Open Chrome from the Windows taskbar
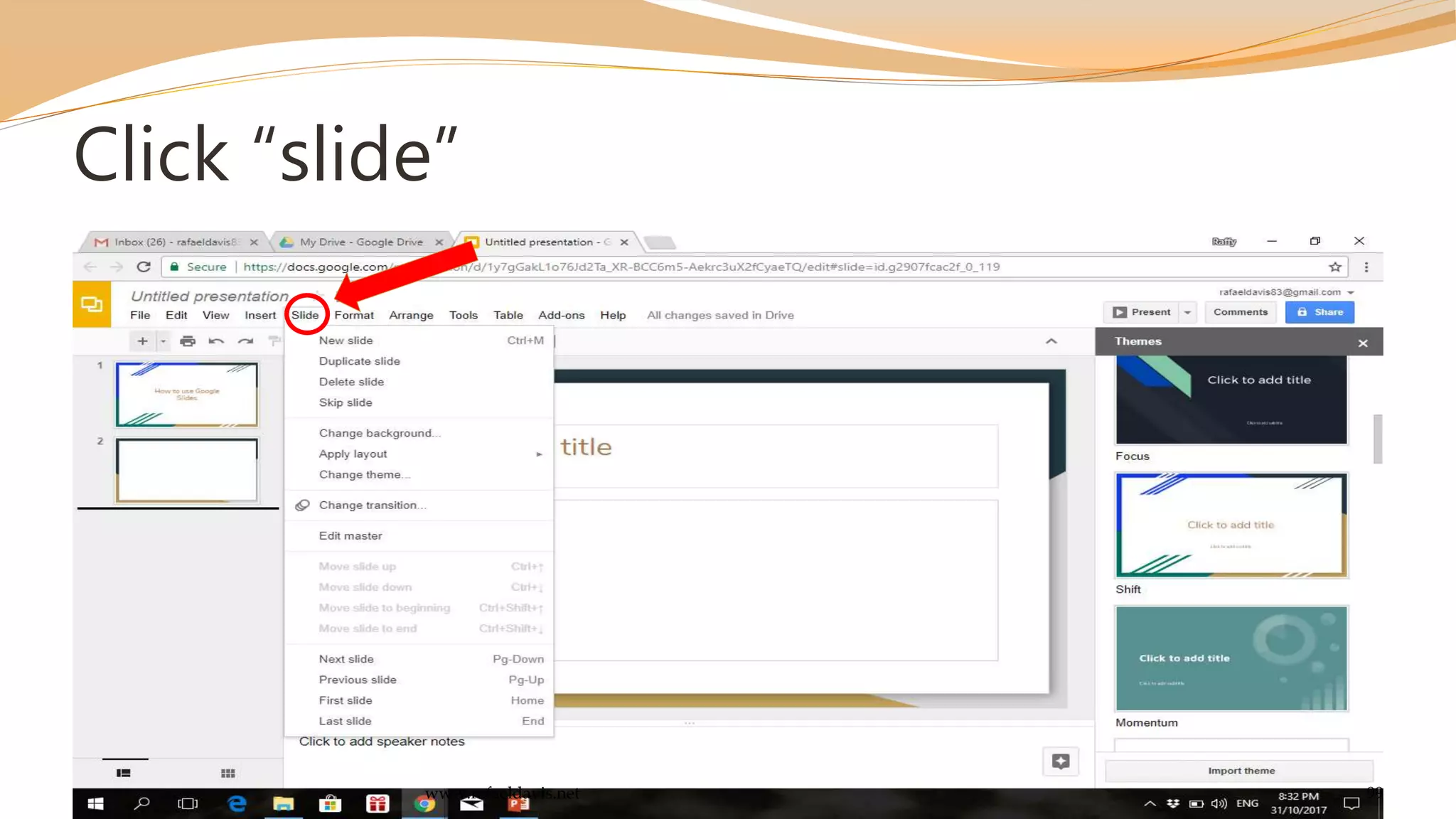Viewport: 1456px width, 819px height. point(424,803)
